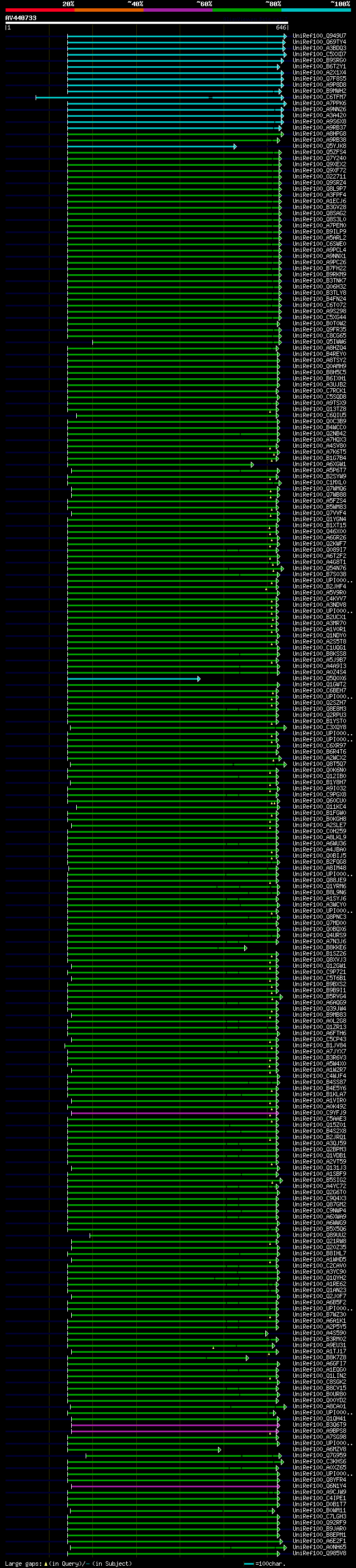Click the red 20% identity scale segment
The image size is (356, 1568).
pos(39,10)
